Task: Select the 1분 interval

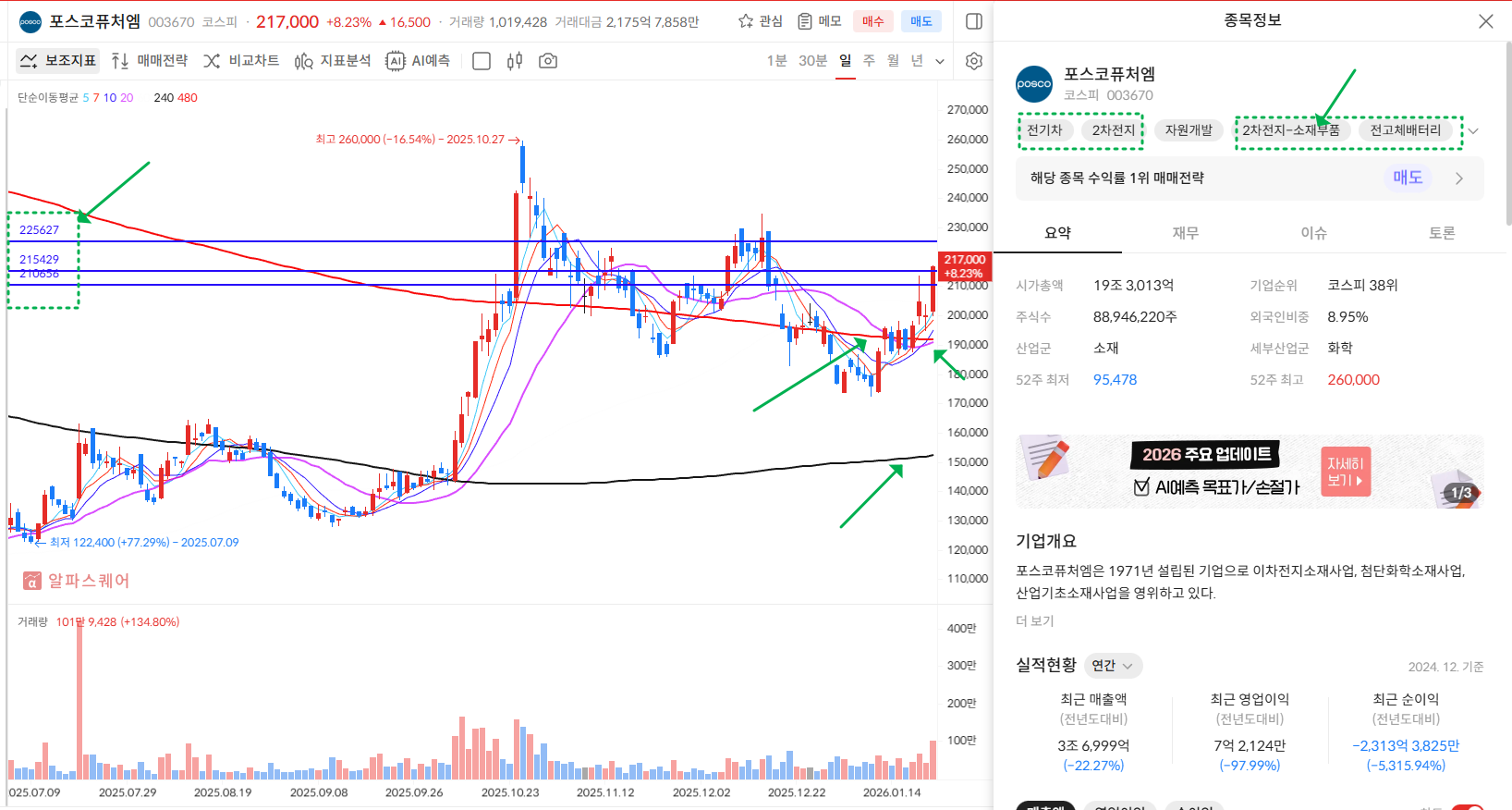Action: click(776, 61)
